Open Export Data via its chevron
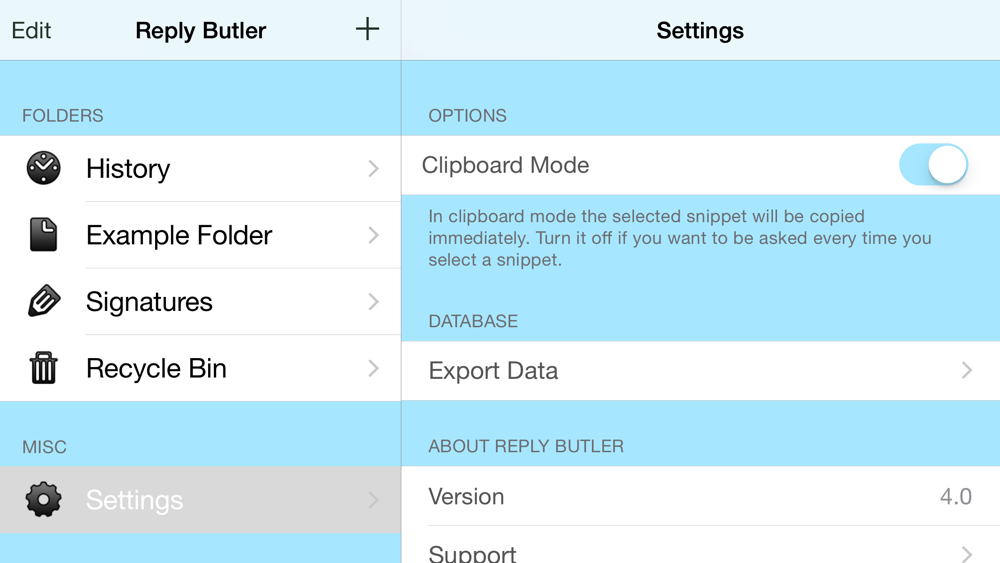The height and width of the screenshot is (563, 1000). pyautogui.click(x=967, y=370)
